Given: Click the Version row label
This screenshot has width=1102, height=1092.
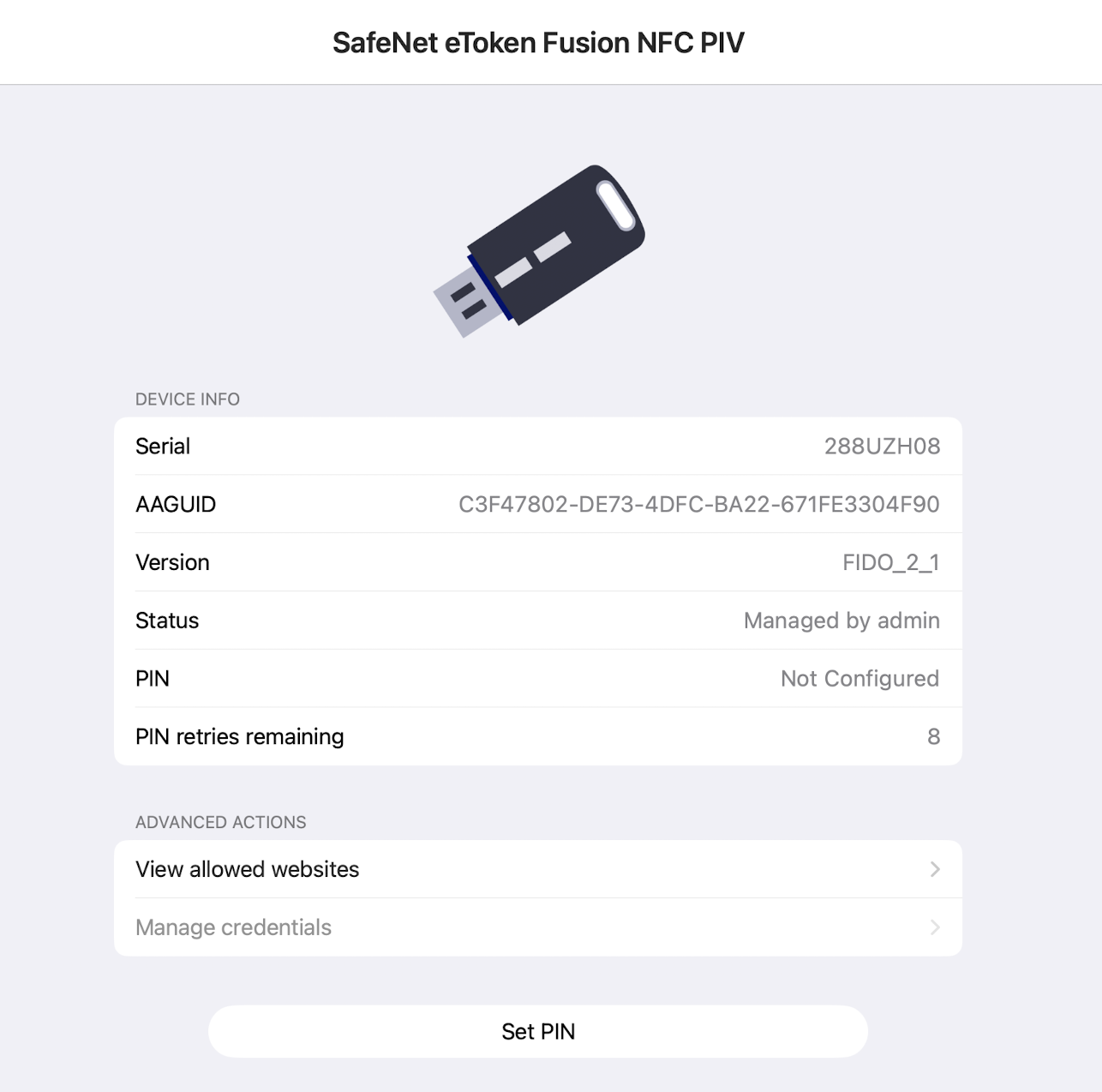Looking at the screenshot, I should [x=172, y=563].
